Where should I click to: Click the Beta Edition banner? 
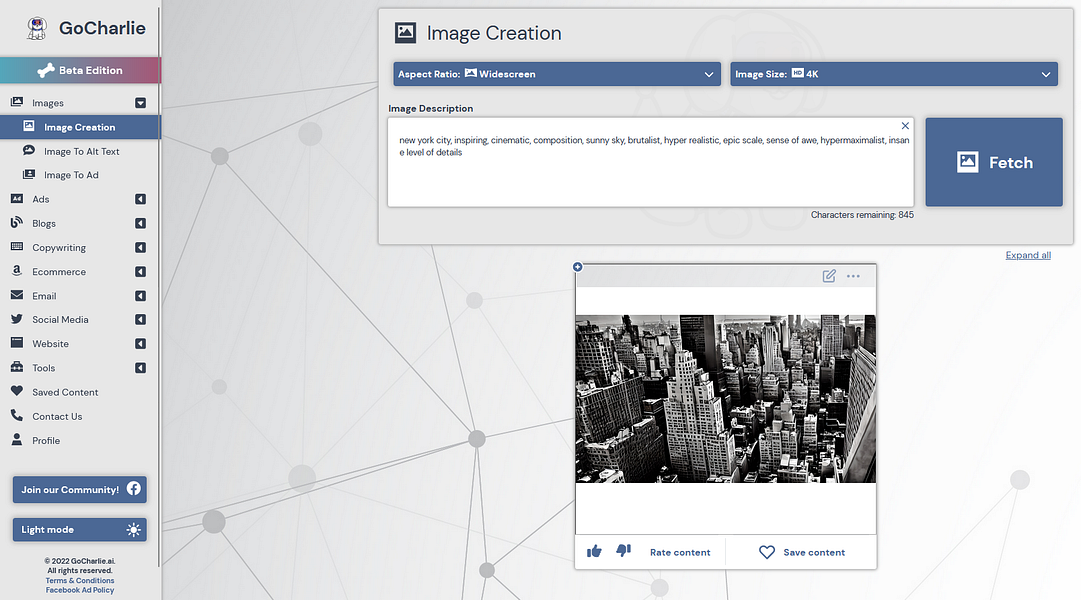(x=80, y=70)
